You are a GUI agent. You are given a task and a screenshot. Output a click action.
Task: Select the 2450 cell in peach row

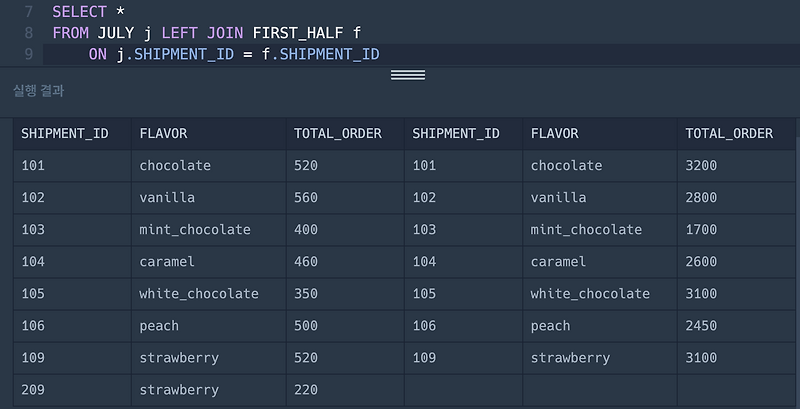701,325
